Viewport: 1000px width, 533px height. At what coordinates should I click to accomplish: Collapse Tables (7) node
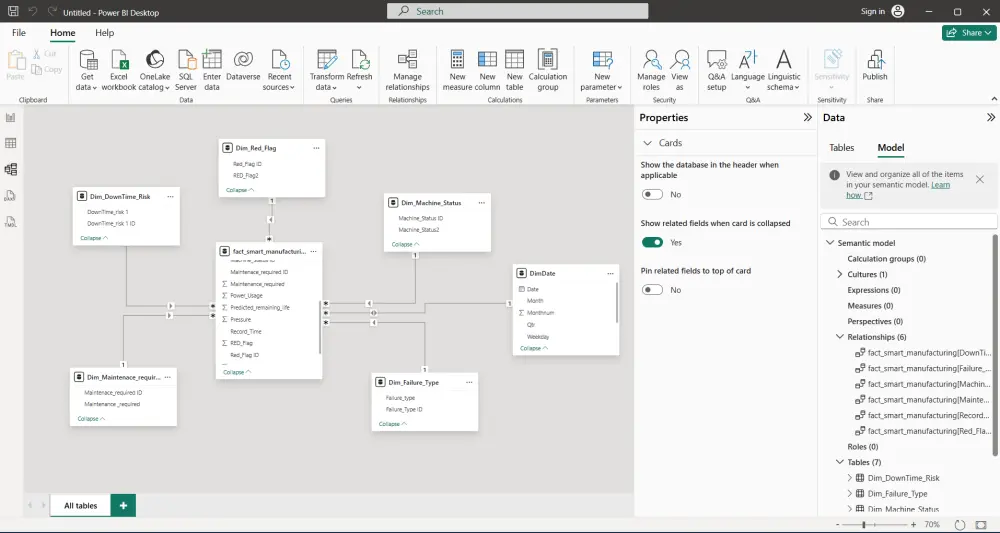point(840,462)
